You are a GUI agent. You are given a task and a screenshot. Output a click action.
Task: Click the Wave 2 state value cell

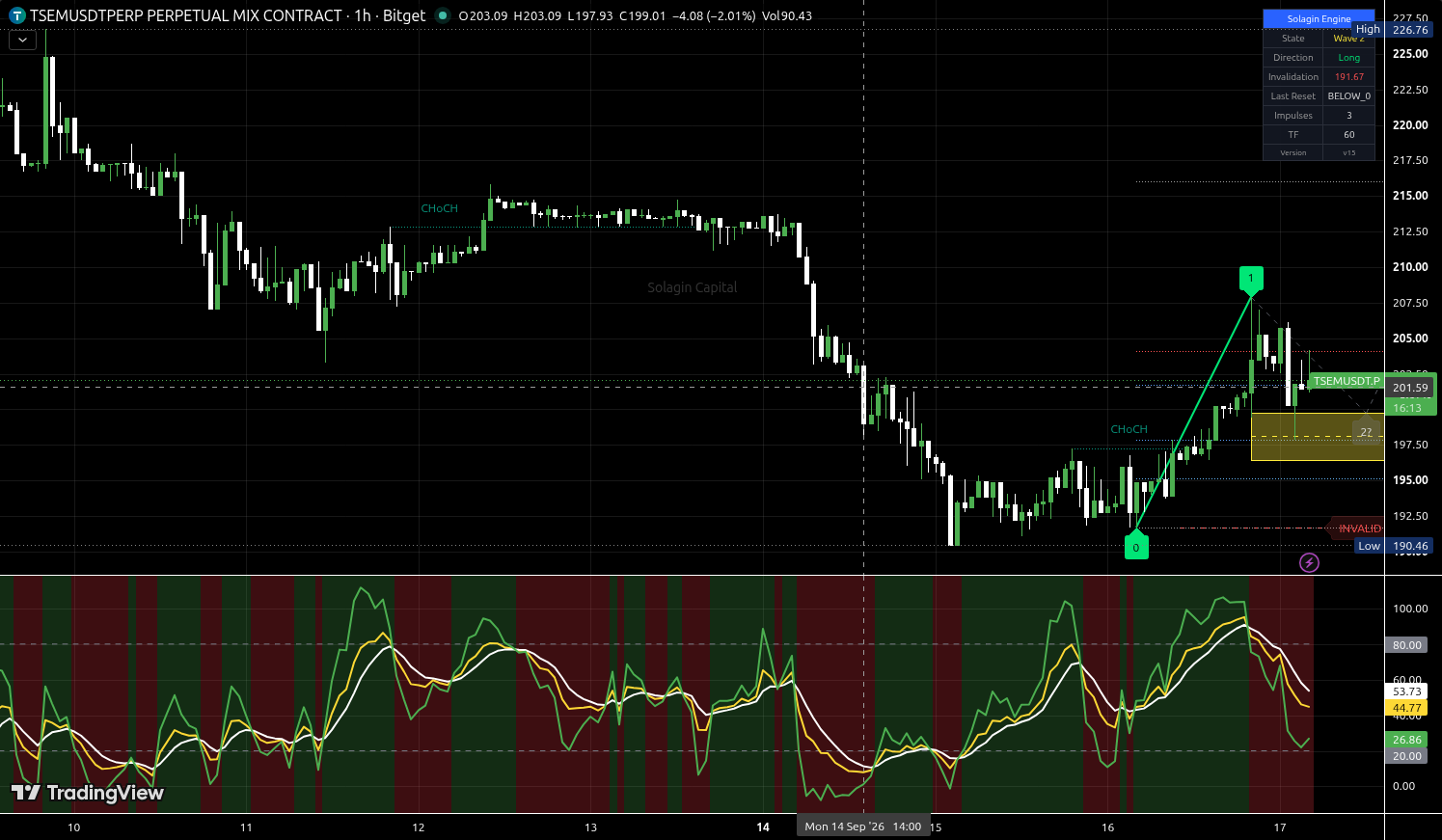tap(1348, 39)
